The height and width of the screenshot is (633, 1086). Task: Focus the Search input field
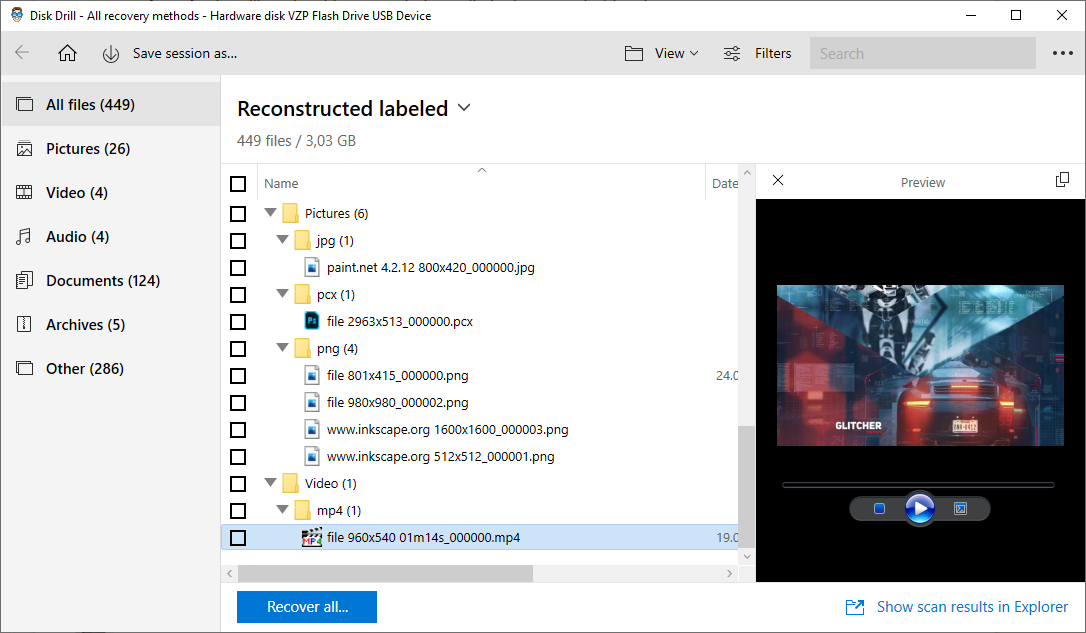coord(923,53)
